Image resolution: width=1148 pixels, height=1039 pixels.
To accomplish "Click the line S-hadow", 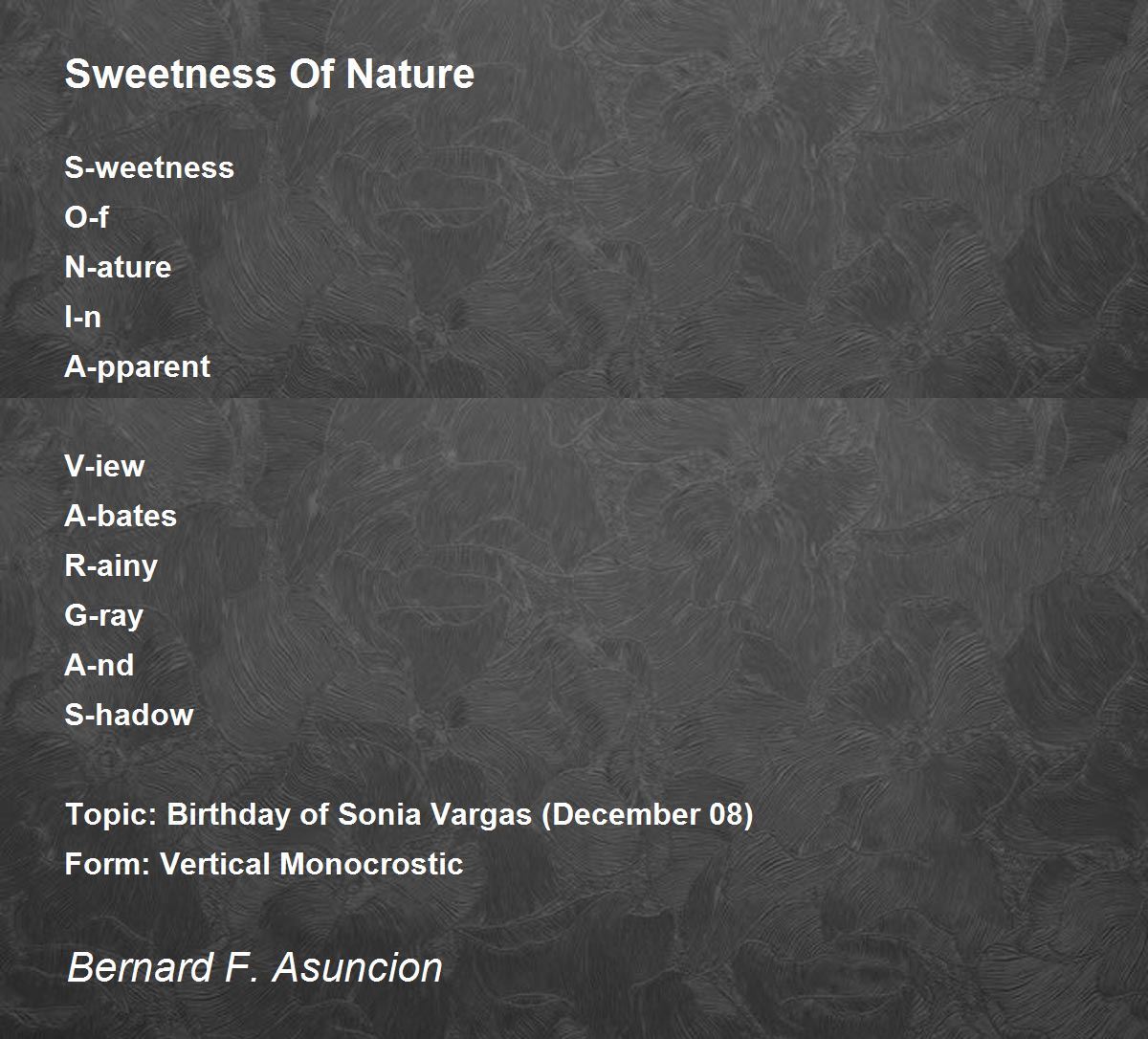I will coord(129,715).
